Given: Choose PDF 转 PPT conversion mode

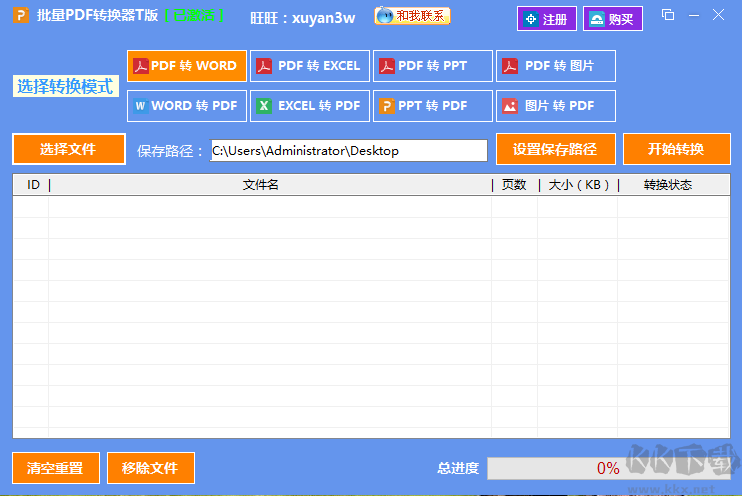Looking at the screenshot, I should 433,66.
